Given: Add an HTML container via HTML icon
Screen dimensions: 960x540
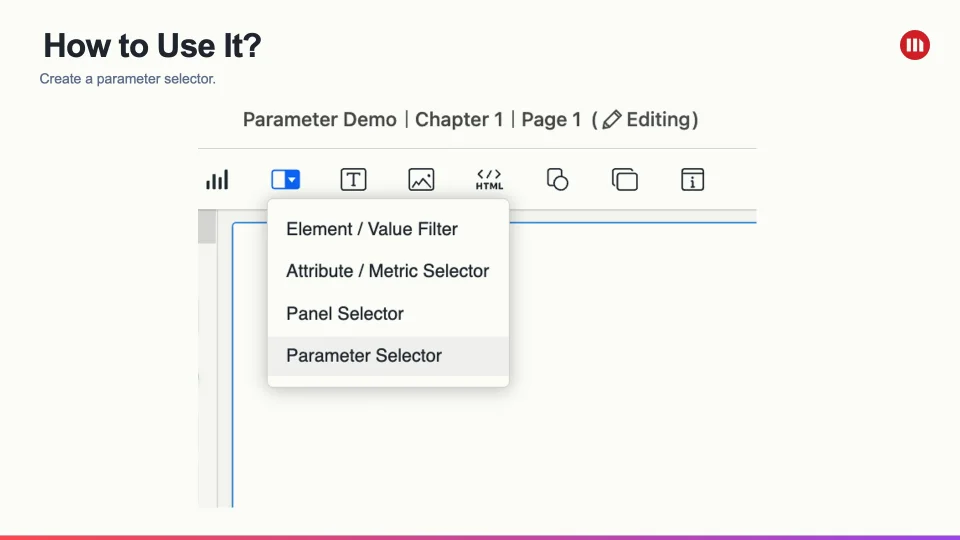Looking at the screenshot, I should coord(489,180).
